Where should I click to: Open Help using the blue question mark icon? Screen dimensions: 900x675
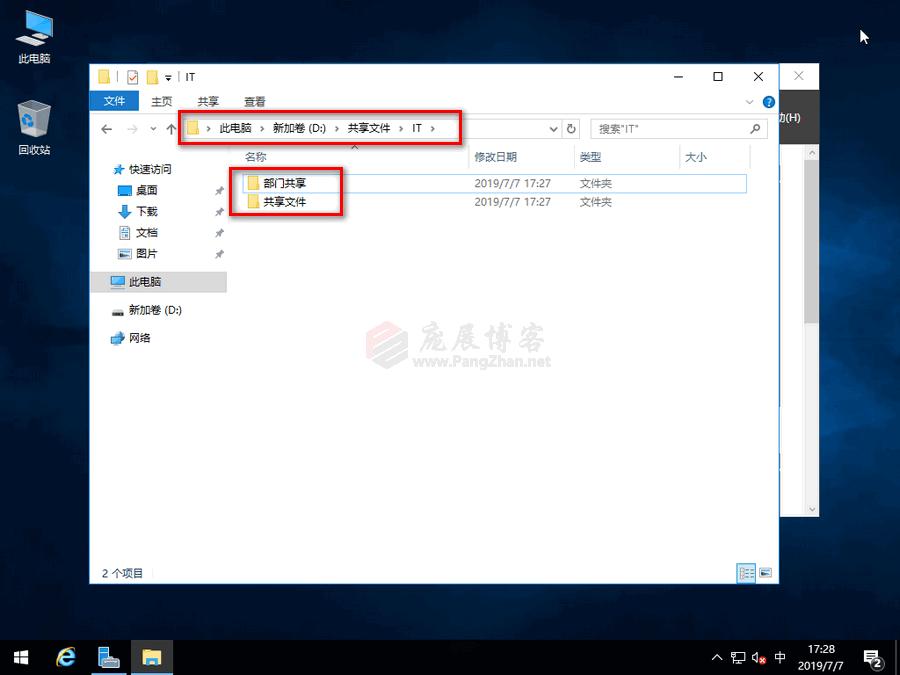click(767, 101)
